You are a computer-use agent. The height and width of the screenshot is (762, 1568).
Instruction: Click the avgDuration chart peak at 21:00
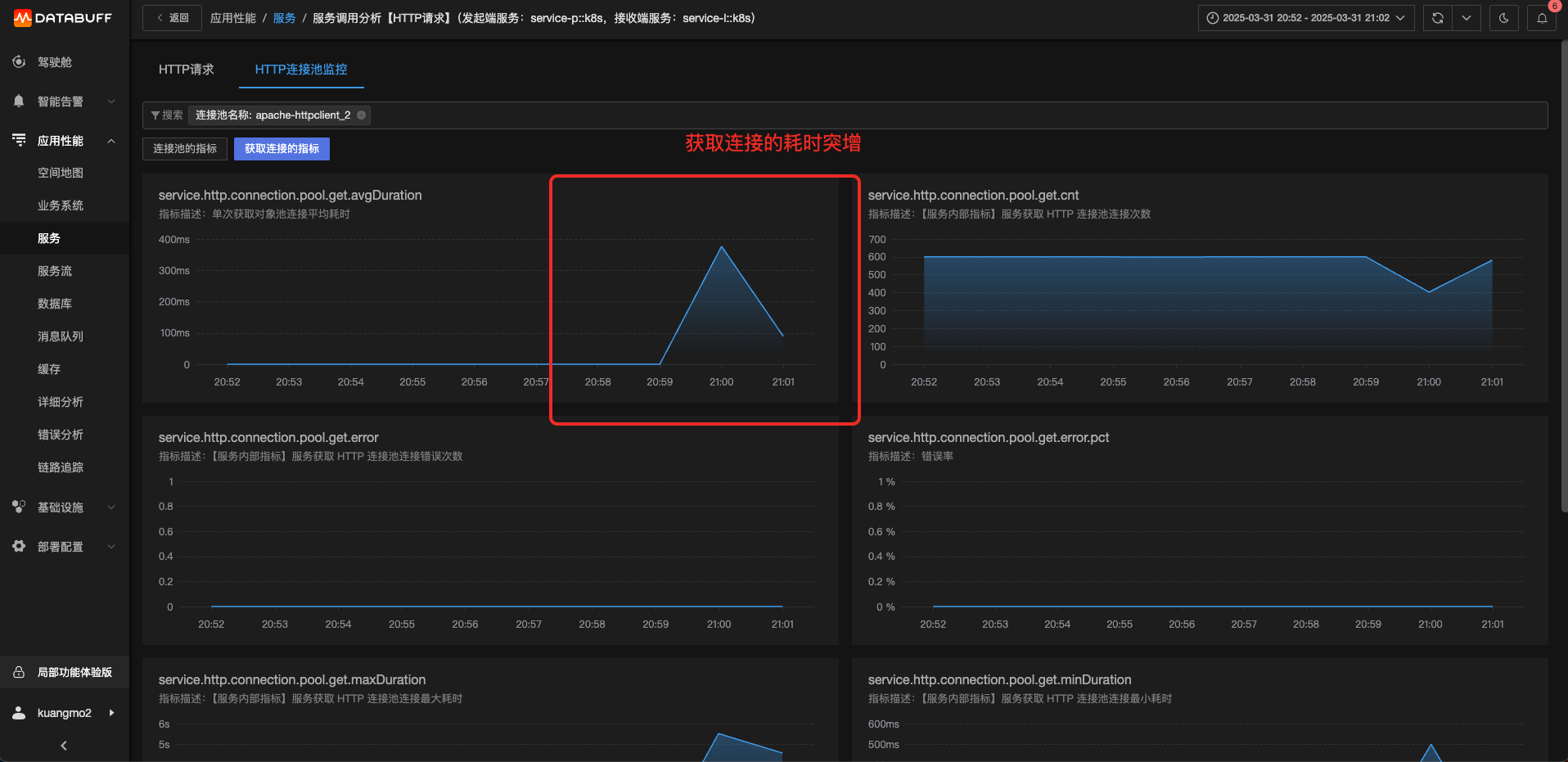point(721,246)
